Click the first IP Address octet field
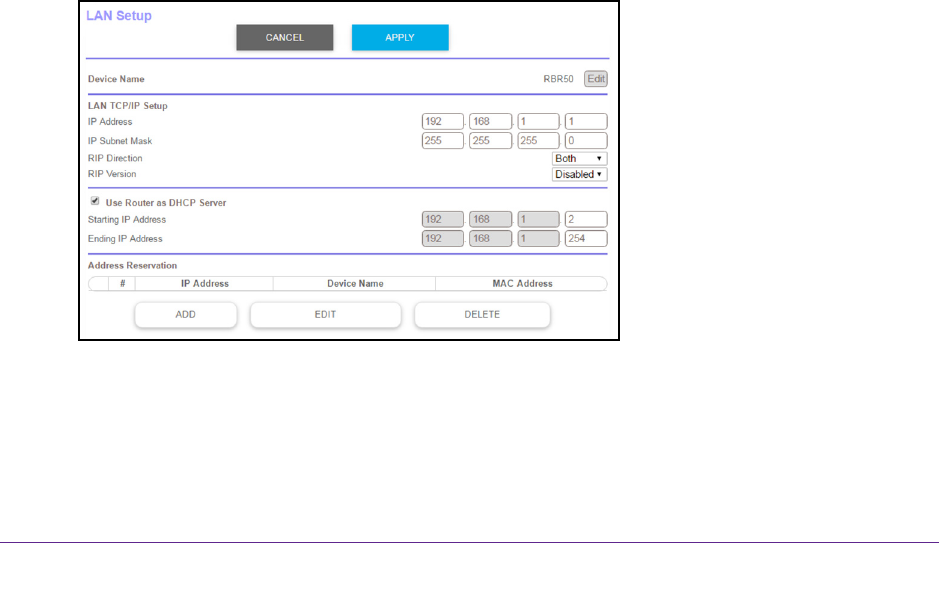 [443, 122]
